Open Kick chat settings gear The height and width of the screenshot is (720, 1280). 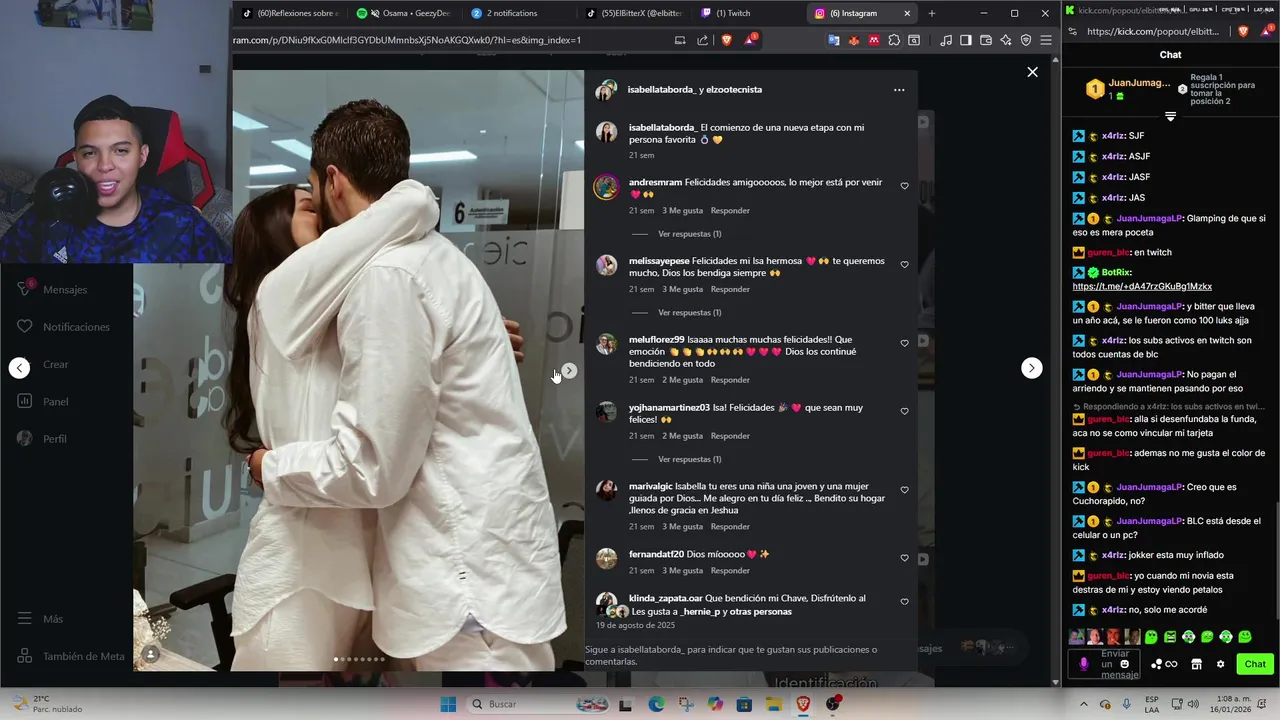pyautogui.click(x=1220, y=664)
